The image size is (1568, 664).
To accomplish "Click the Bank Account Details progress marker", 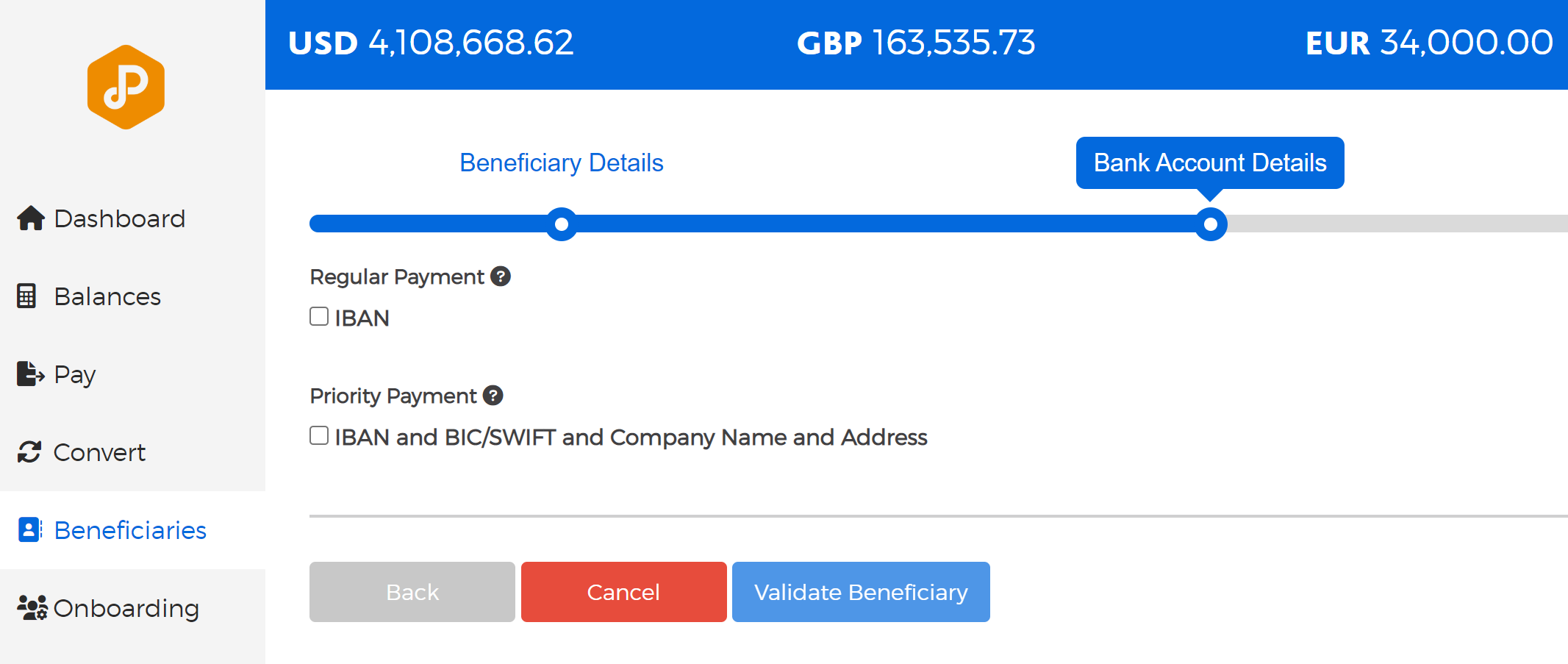I will [1211, 224].
